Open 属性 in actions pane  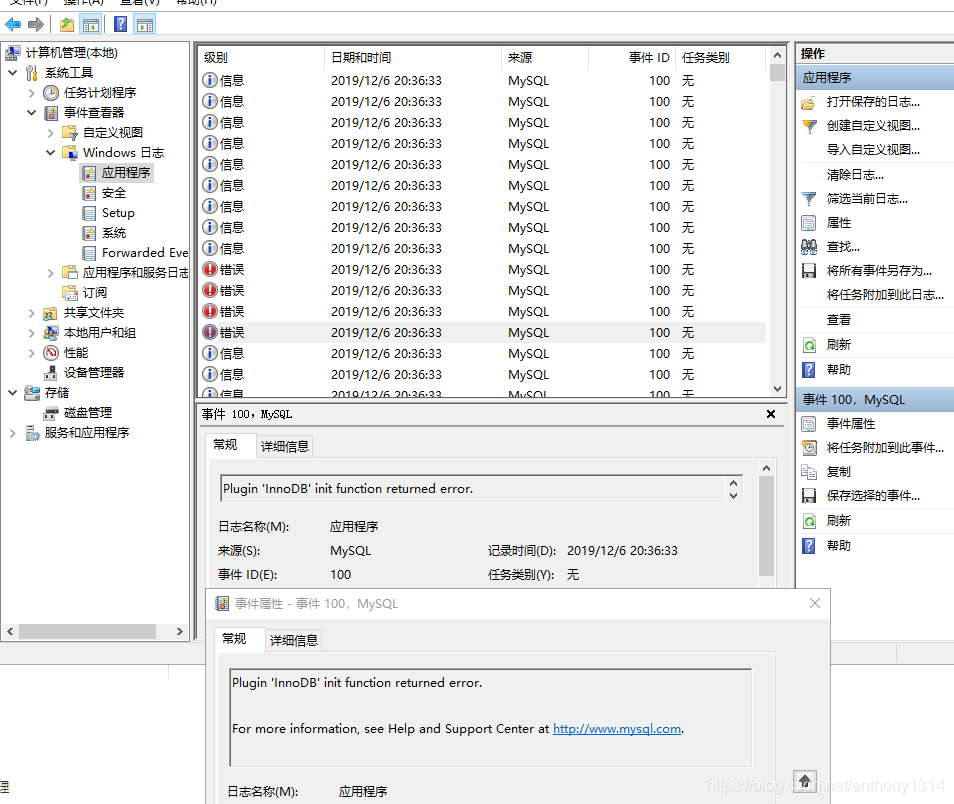click(838, 223)
